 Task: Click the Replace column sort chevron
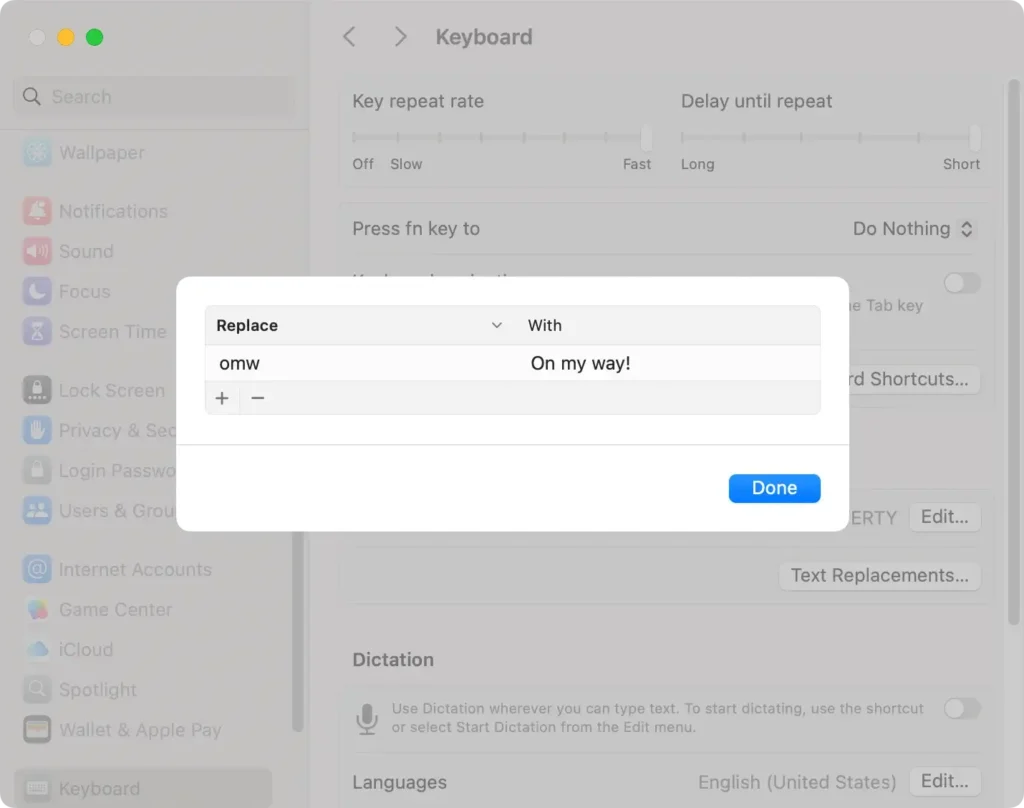[497, 326]
